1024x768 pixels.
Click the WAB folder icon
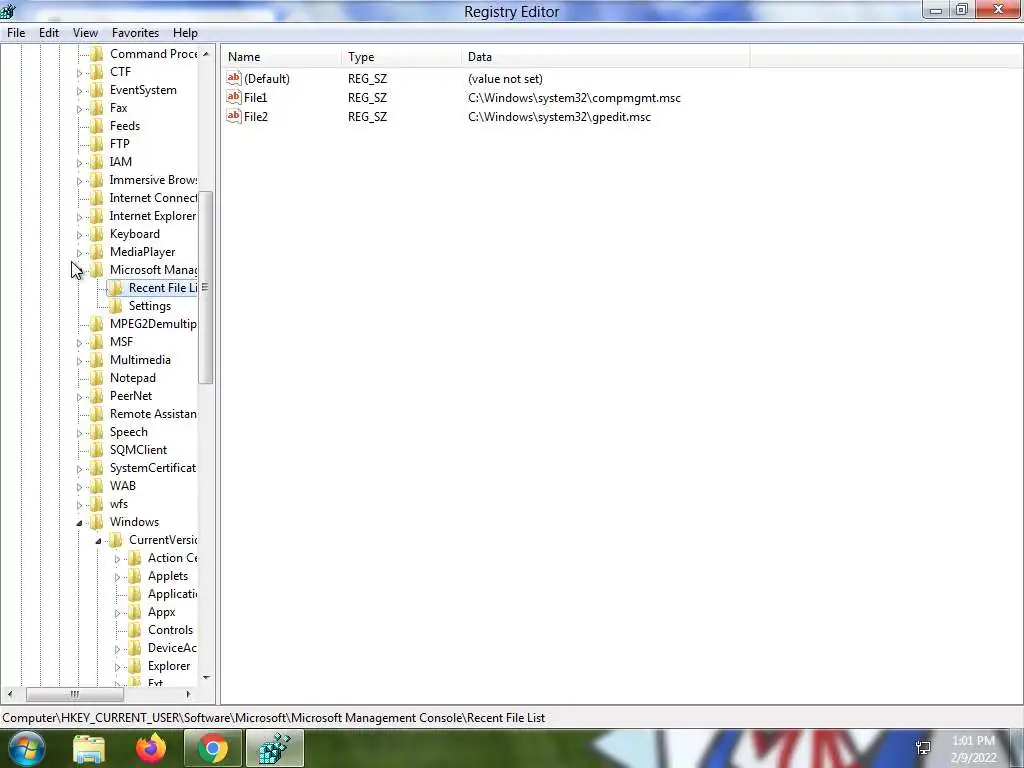pyautogui.click(x=97, y=486)
